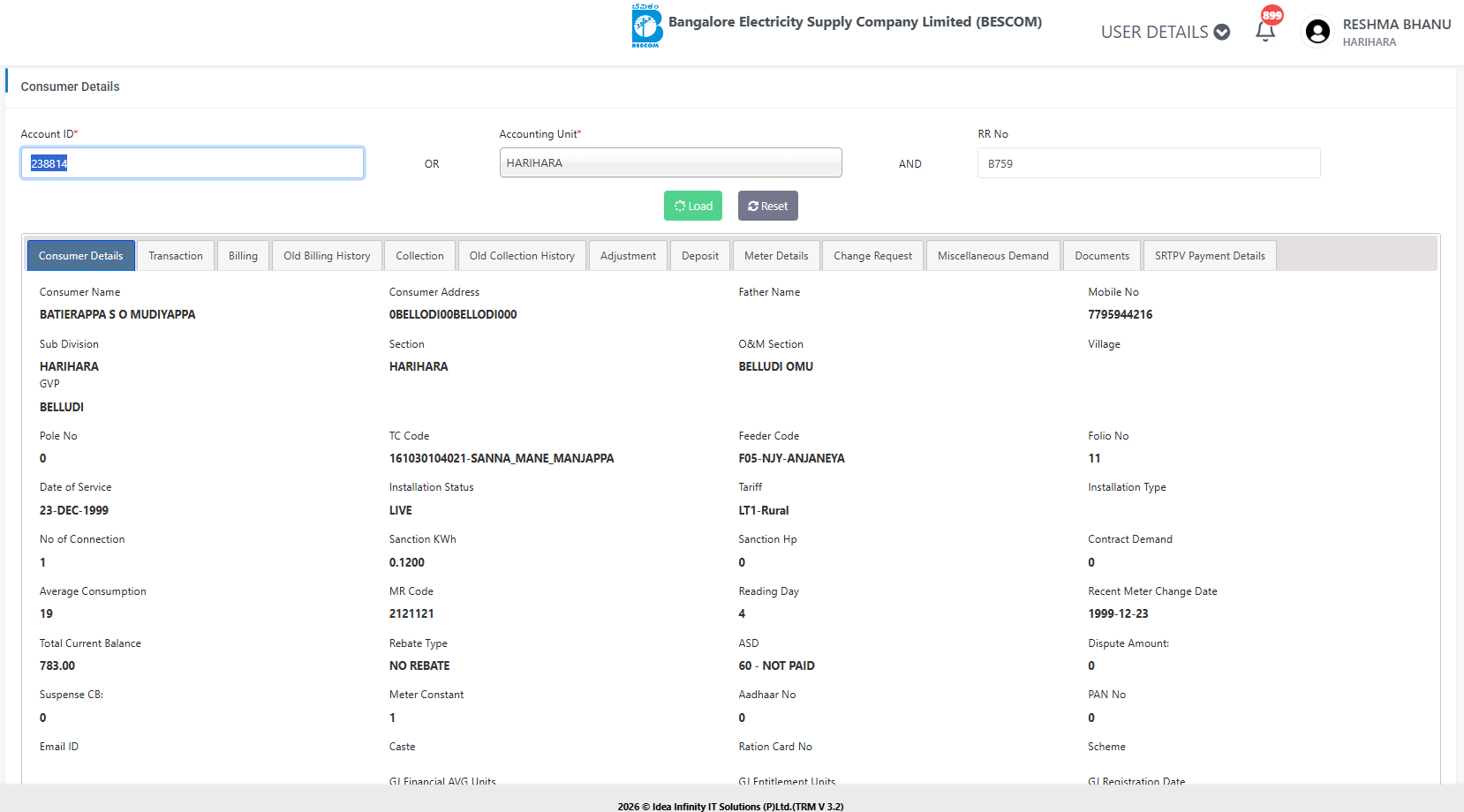Switch to SRTPV Payment Details tab
The image size is (1464, 812).
pyautogui.click(x=1209, y=256)
